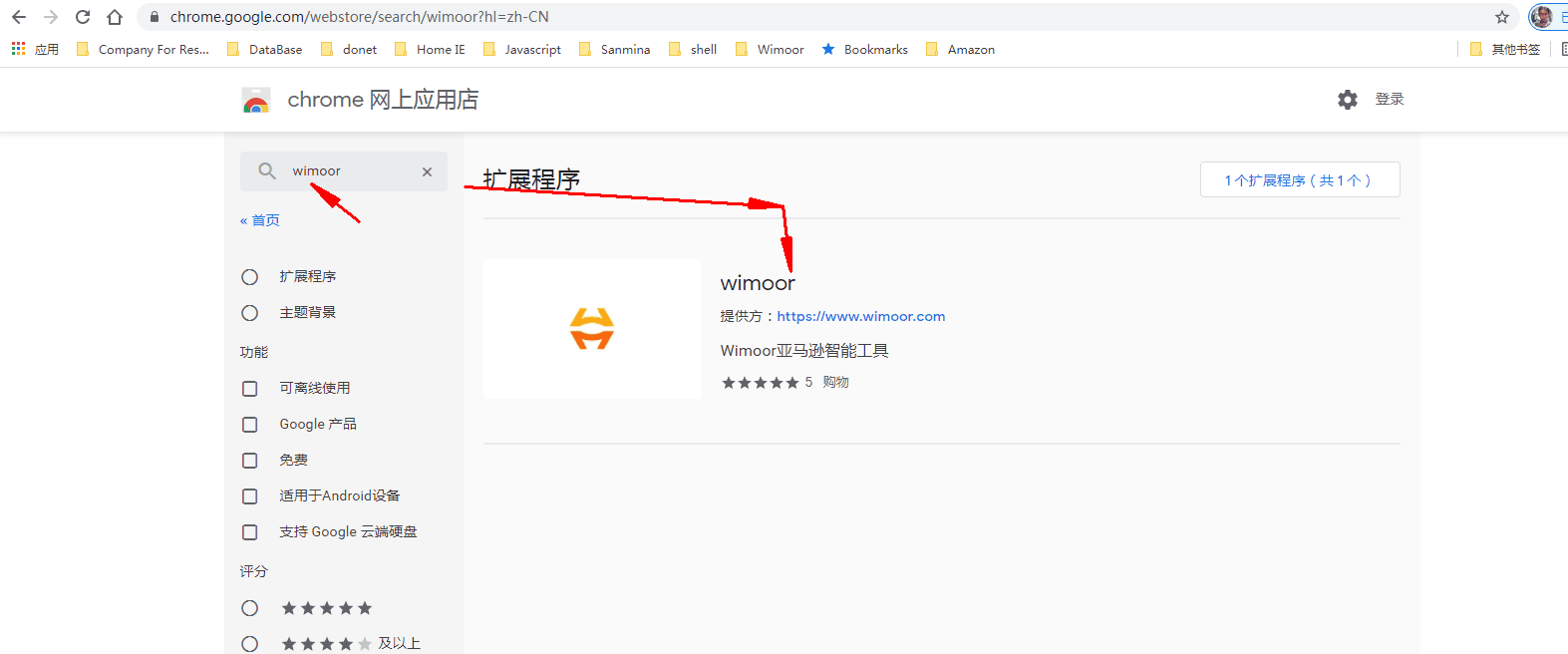Open the Home IE bookmark folder
Viewport: 1568px width, 654px height.
tap(430, 49)
